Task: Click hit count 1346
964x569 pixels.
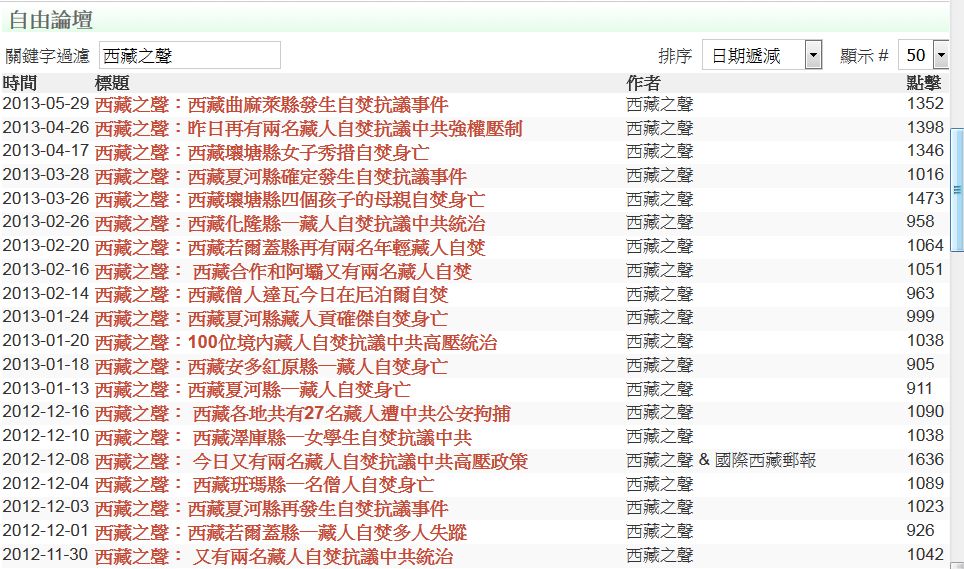Action: point(925,151)
